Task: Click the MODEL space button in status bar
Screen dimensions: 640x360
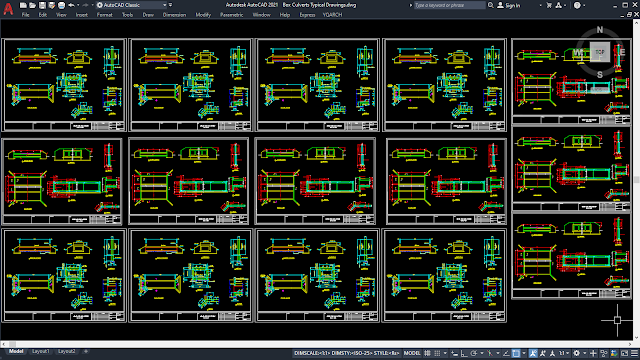Action: click(412, 353)
